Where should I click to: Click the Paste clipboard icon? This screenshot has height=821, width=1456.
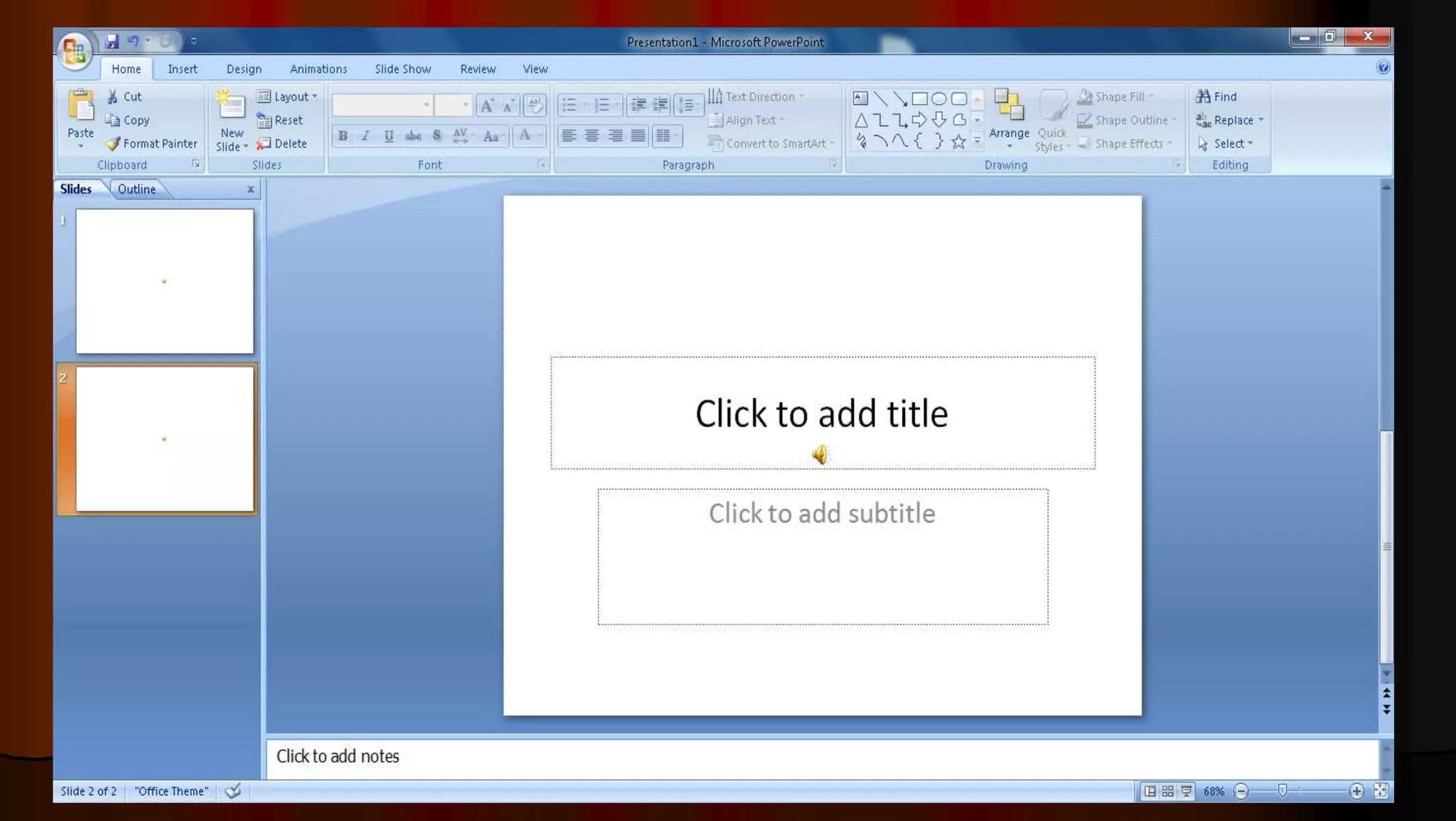(81, 107)
